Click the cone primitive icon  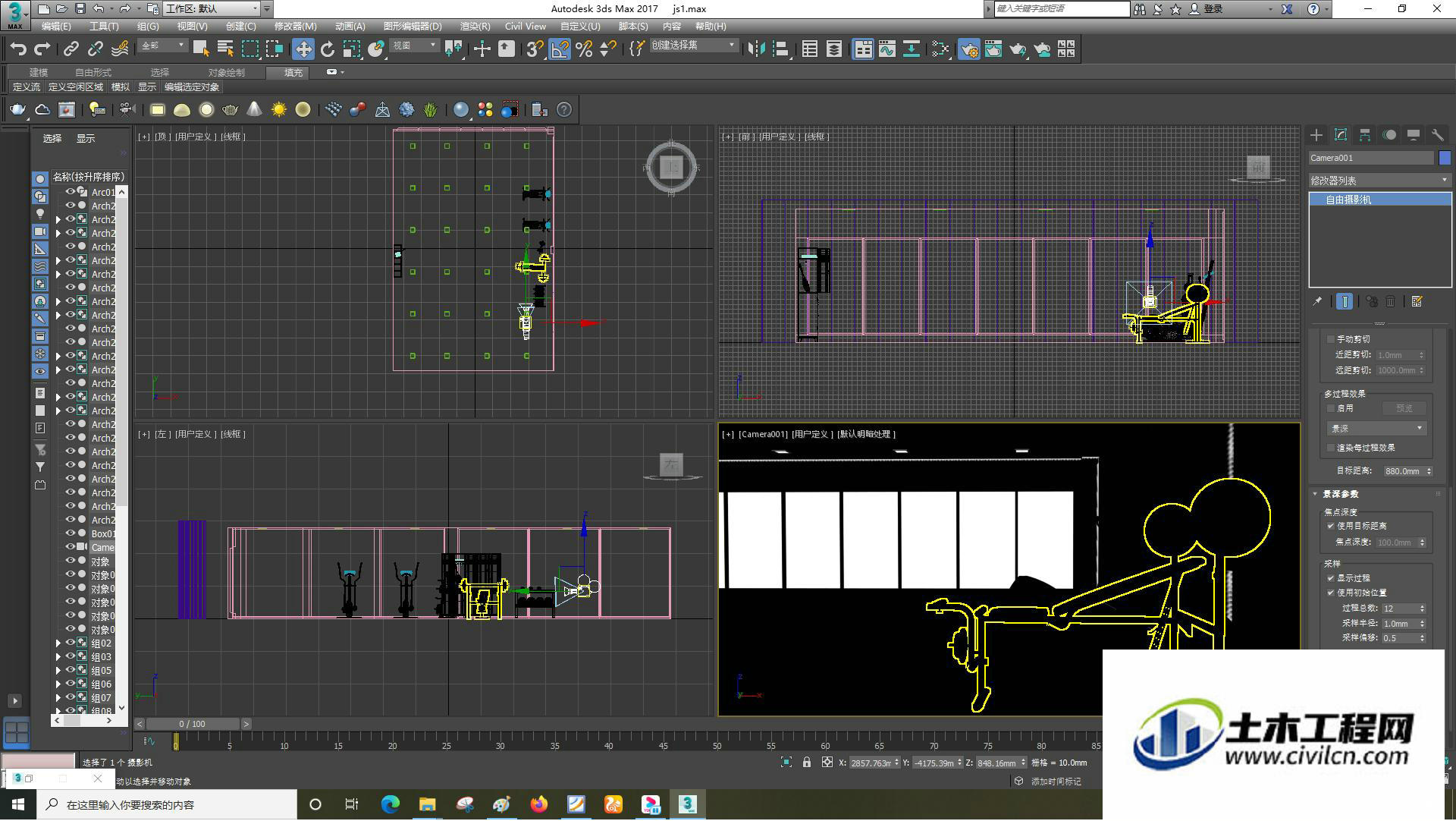255,110
